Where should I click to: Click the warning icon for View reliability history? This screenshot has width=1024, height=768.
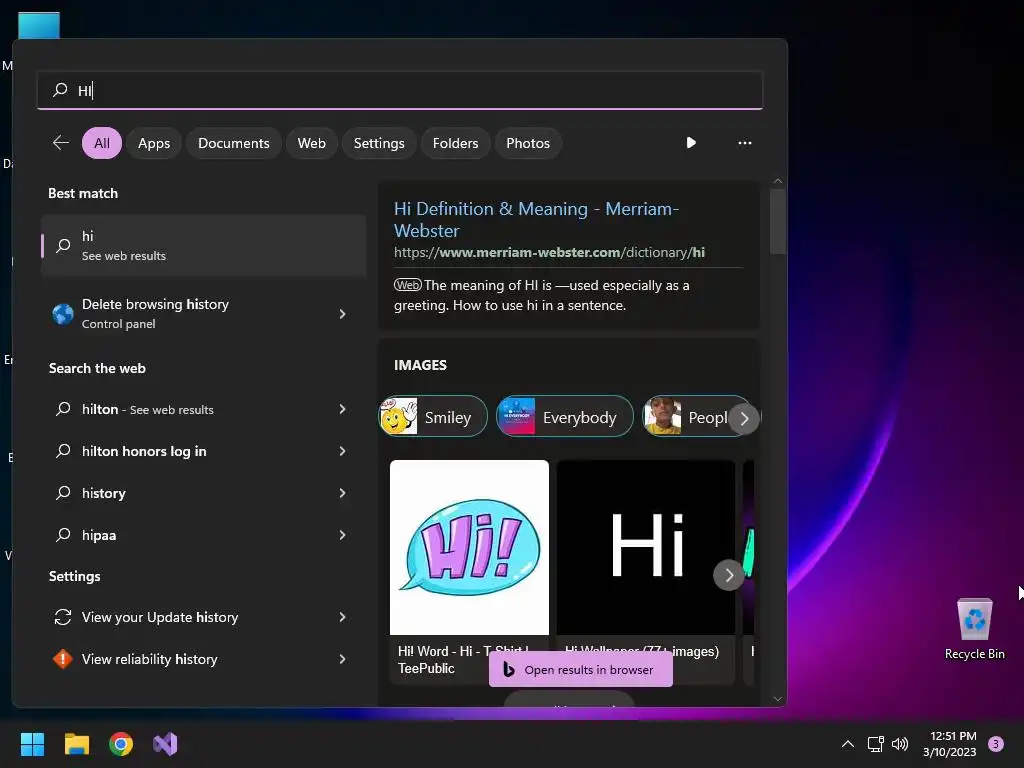tap(63, 659)
